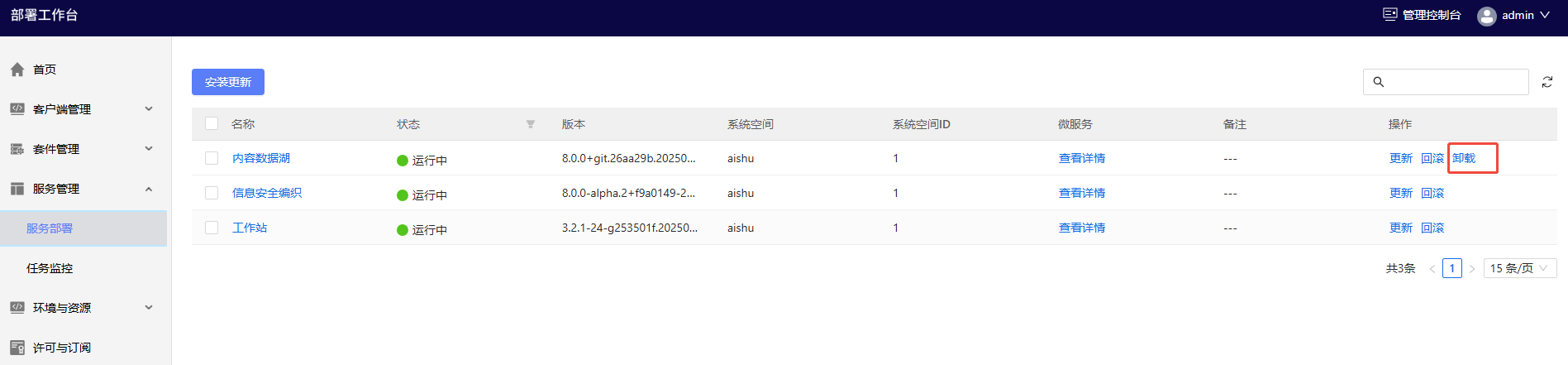Click the 部署工作台 title
The image size is (1568, 365).
pyautogui.click(x=44, y=15)
